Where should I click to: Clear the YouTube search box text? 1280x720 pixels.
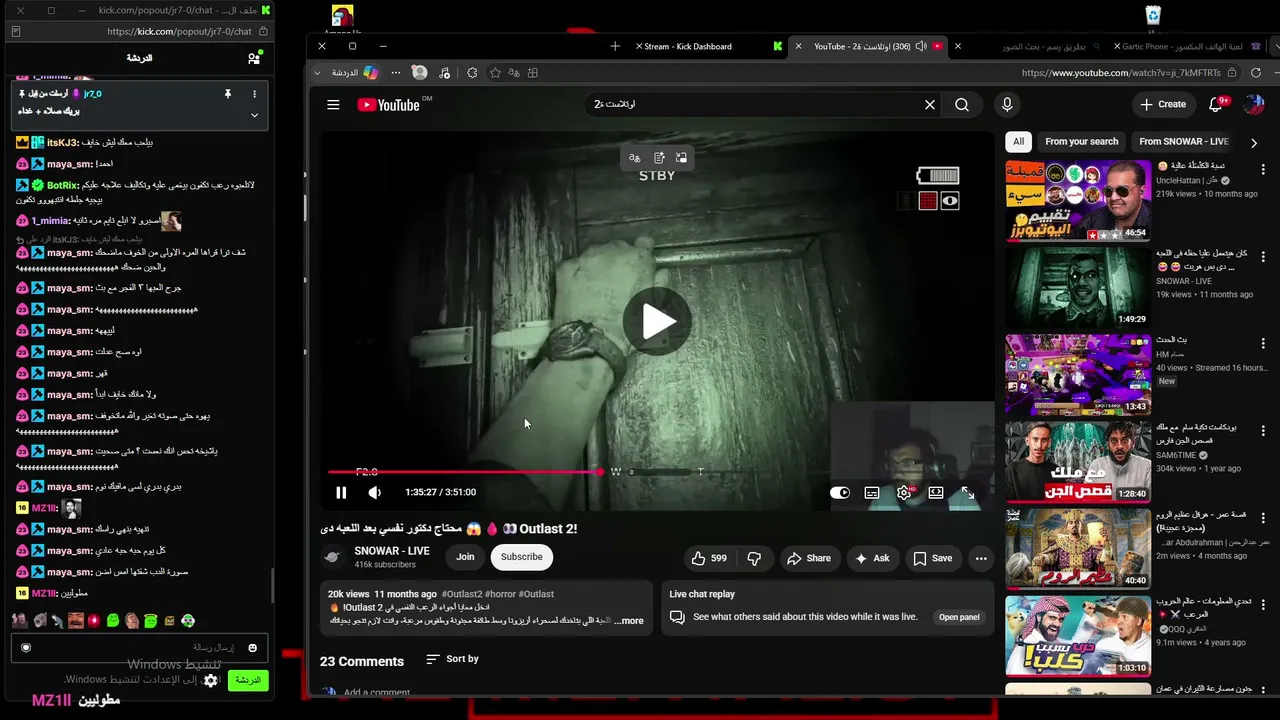(929, 105)
